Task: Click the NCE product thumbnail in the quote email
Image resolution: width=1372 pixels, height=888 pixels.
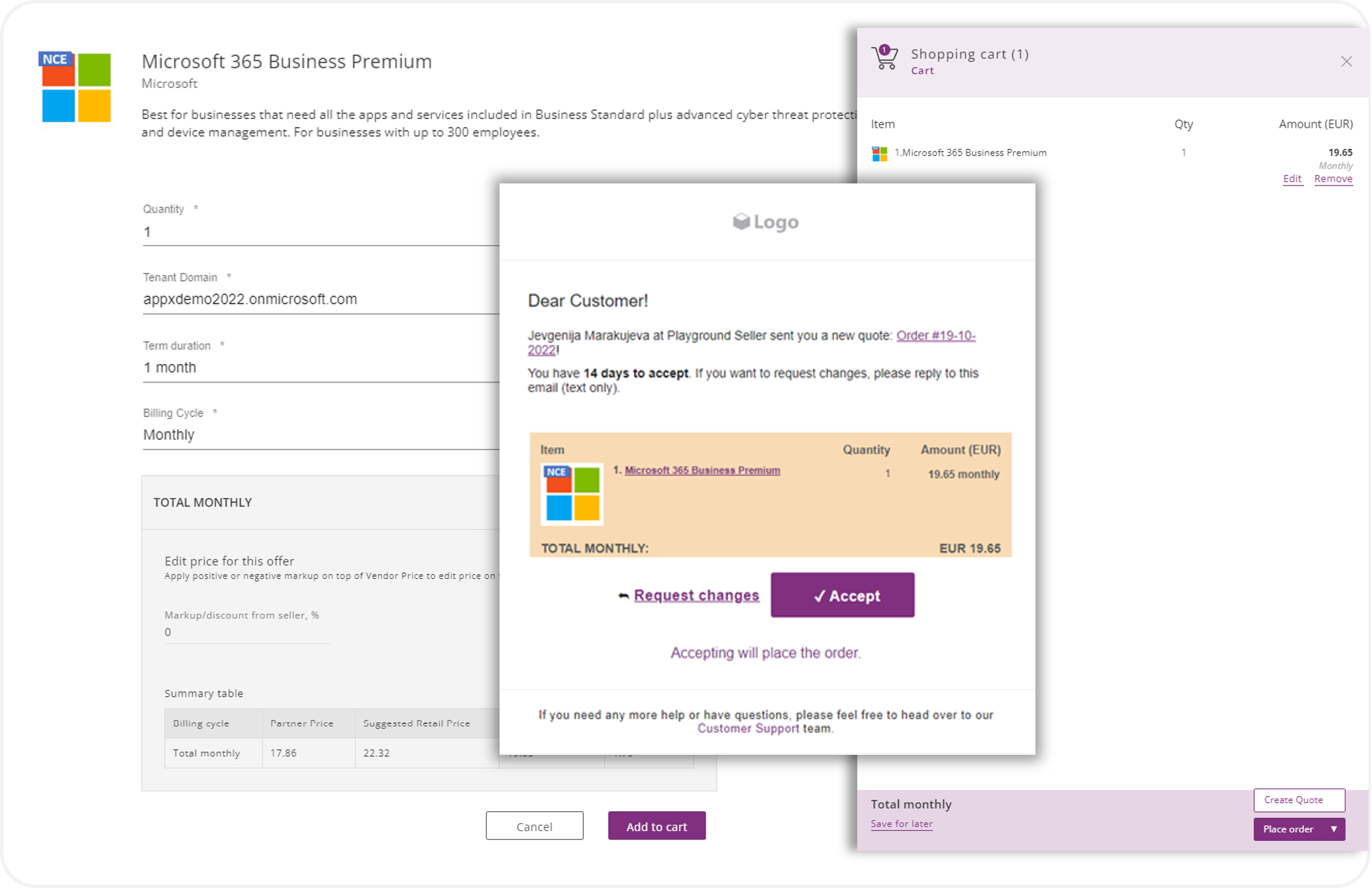Action: 572,494
